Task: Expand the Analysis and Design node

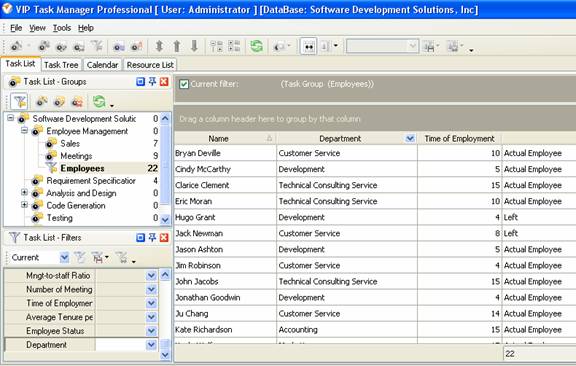Action: coord(24,192)
